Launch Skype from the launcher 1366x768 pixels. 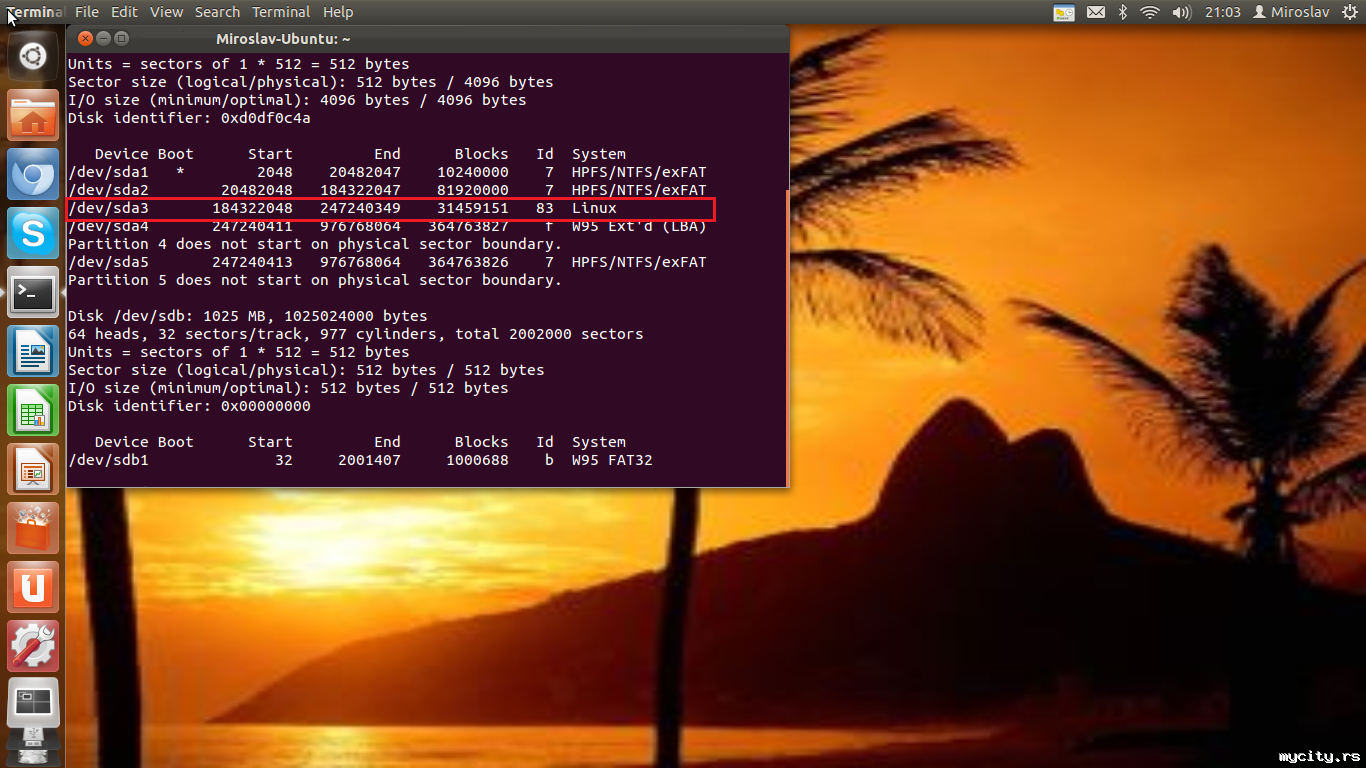[33, 234]
